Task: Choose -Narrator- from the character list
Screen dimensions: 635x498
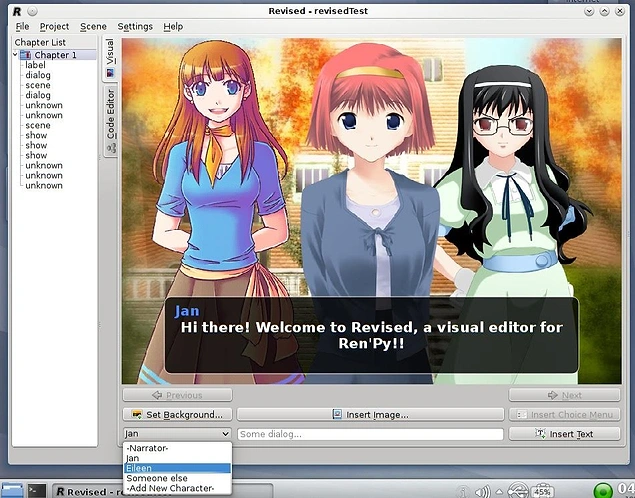Action: click(177, 448)
